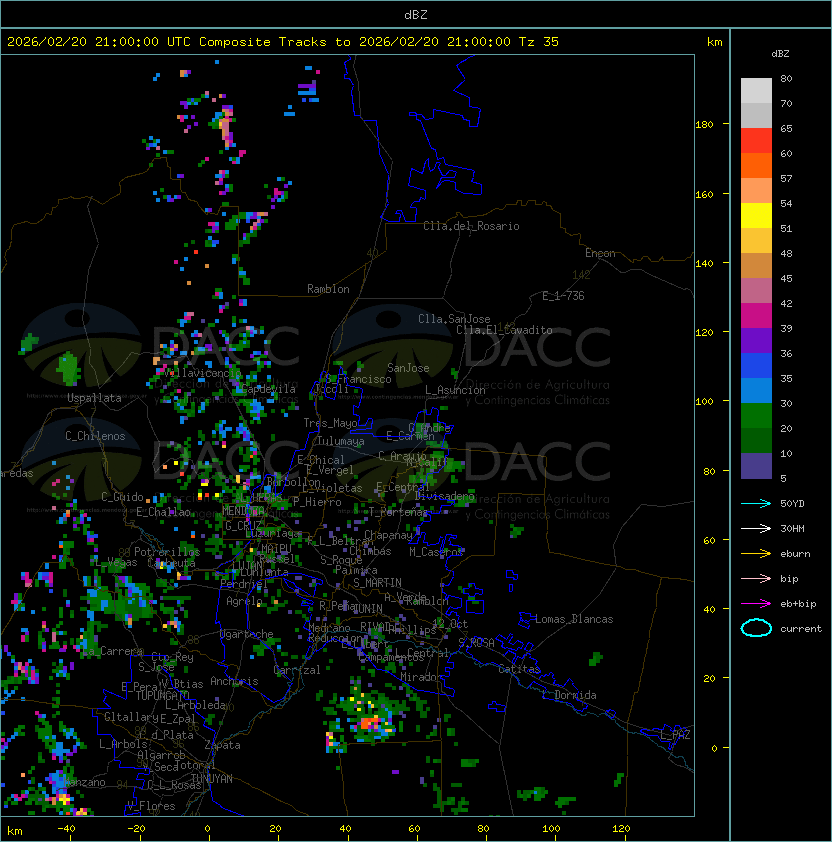Click the cyan 50YD arrow in legend

click(756, 503)
